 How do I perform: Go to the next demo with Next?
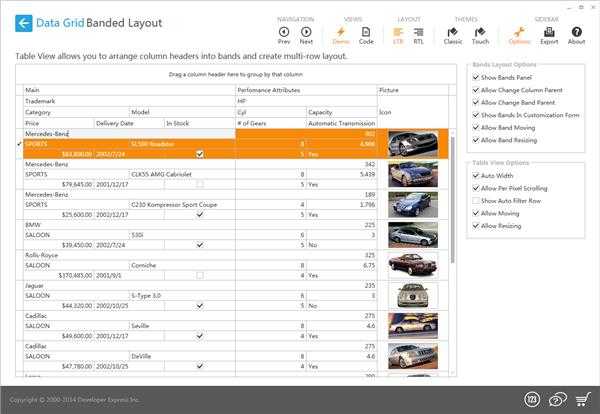point(306,36)
